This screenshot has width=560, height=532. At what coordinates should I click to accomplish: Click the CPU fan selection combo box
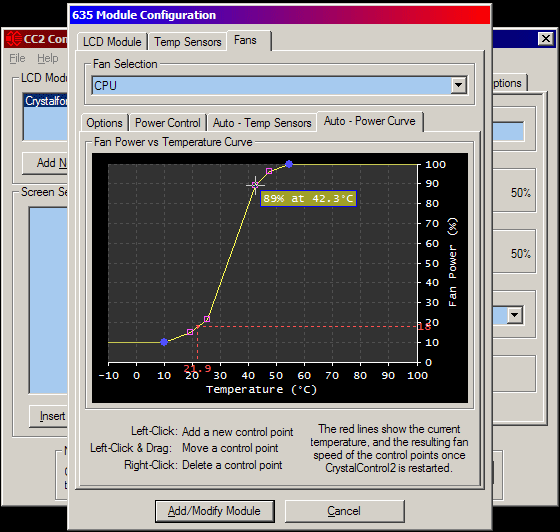coord(279,85)
